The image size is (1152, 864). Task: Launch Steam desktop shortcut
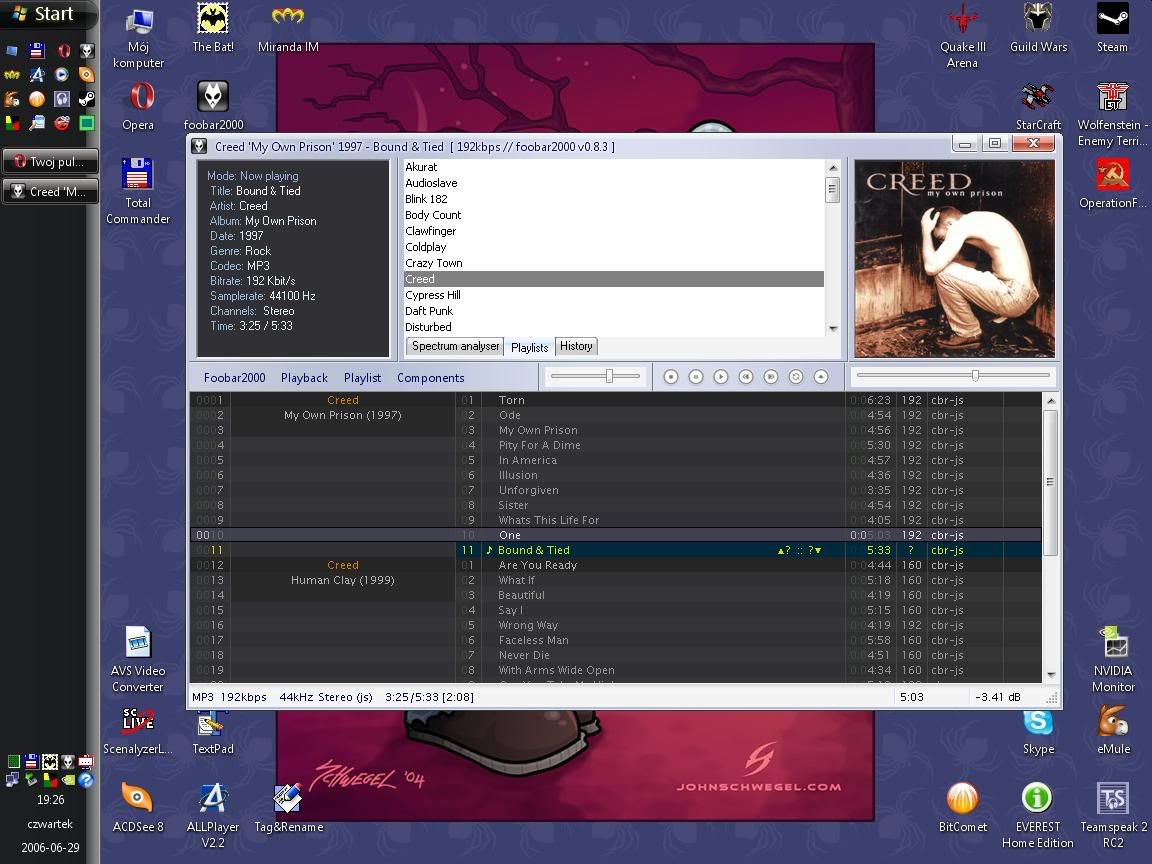(1112, 28)
